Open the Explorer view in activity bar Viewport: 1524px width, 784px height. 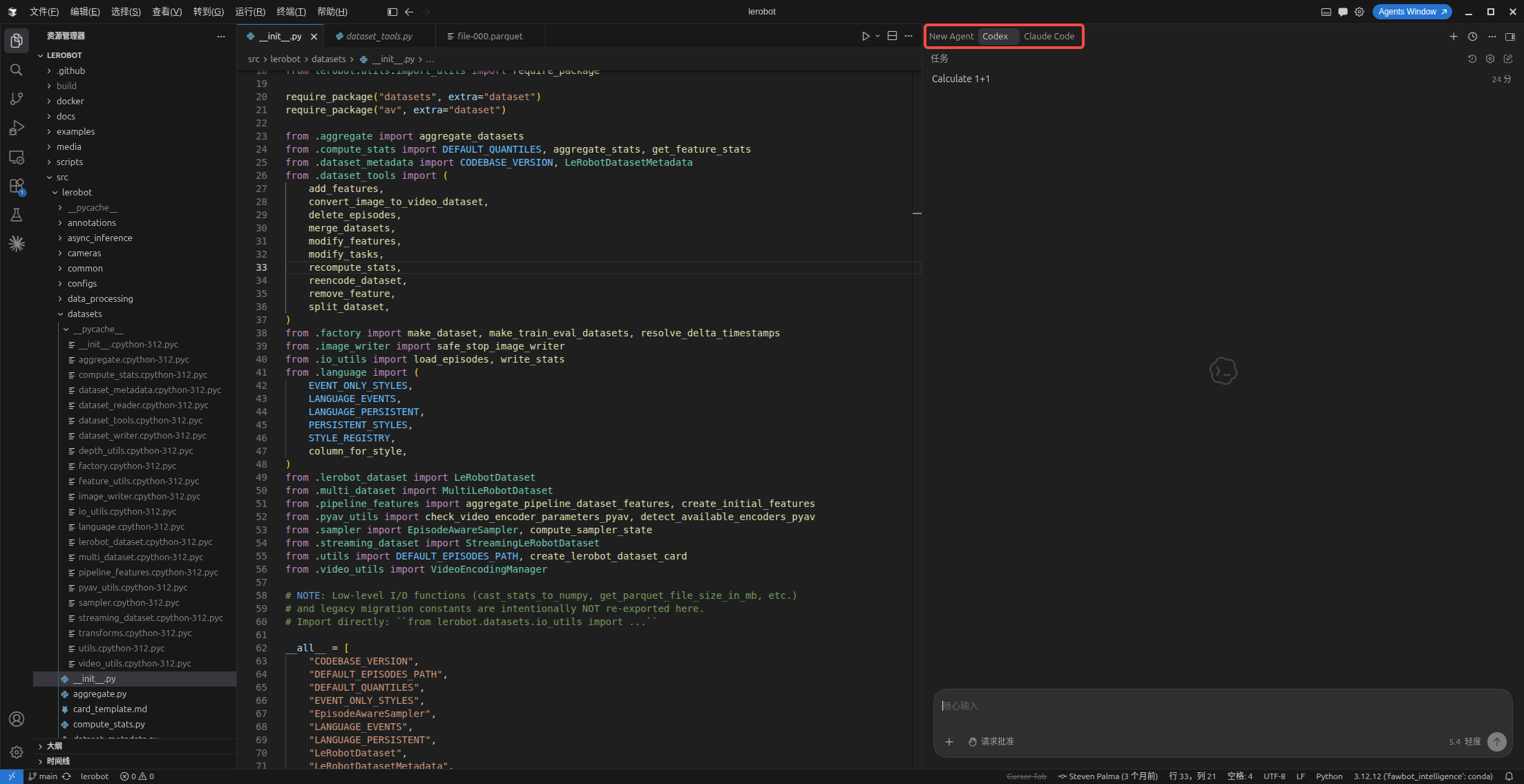click(17, 40)
